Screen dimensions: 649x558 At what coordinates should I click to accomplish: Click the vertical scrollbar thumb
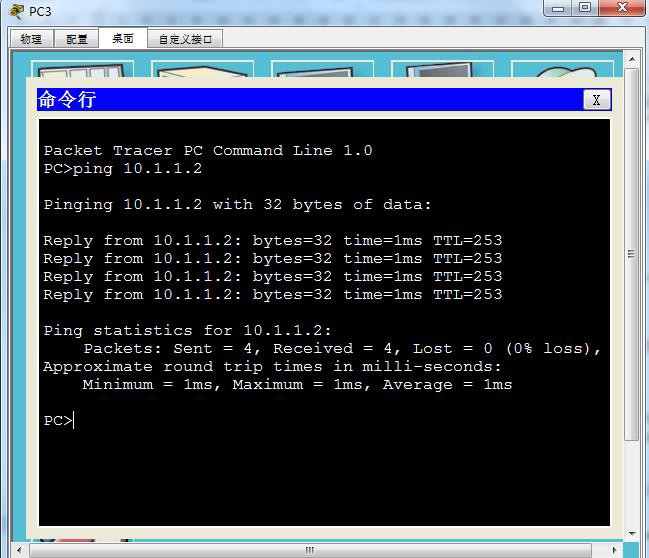pyautogui.click(x=631, y=254)
